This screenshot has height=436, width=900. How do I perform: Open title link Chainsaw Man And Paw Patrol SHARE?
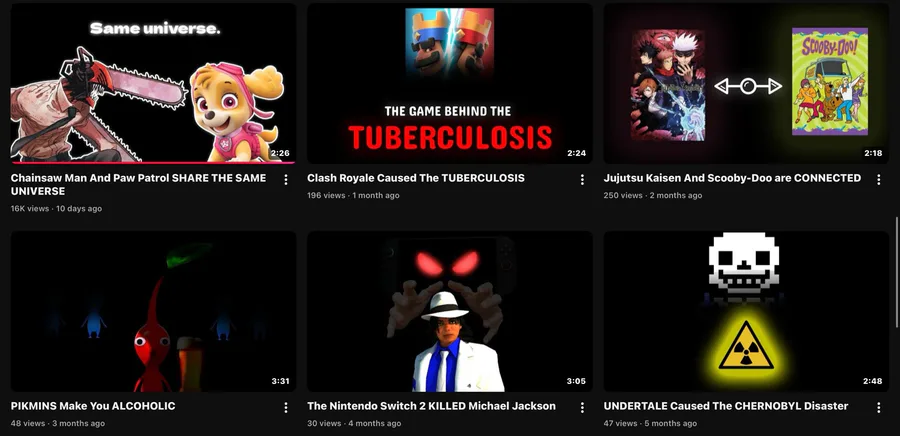click(138, 184)
